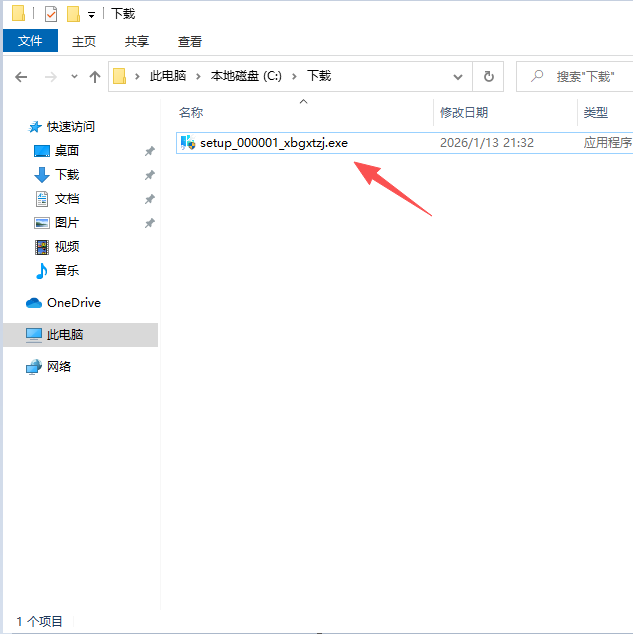Refresh the current folder view
Screen dimensions: 633x634
pyautogui.click(x=488, y=76)
